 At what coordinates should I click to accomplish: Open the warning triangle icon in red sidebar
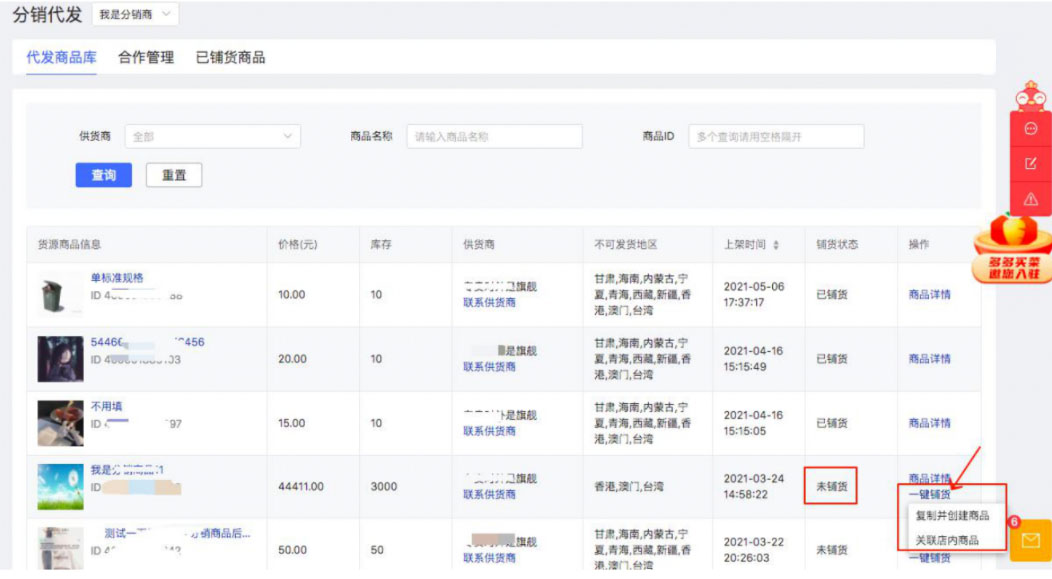[x=1031, y=201]
